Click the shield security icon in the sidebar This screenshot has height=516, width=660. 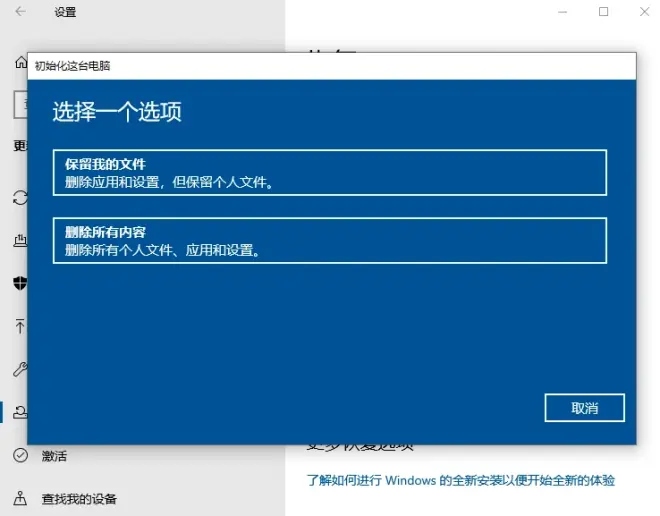coord(20,283)
